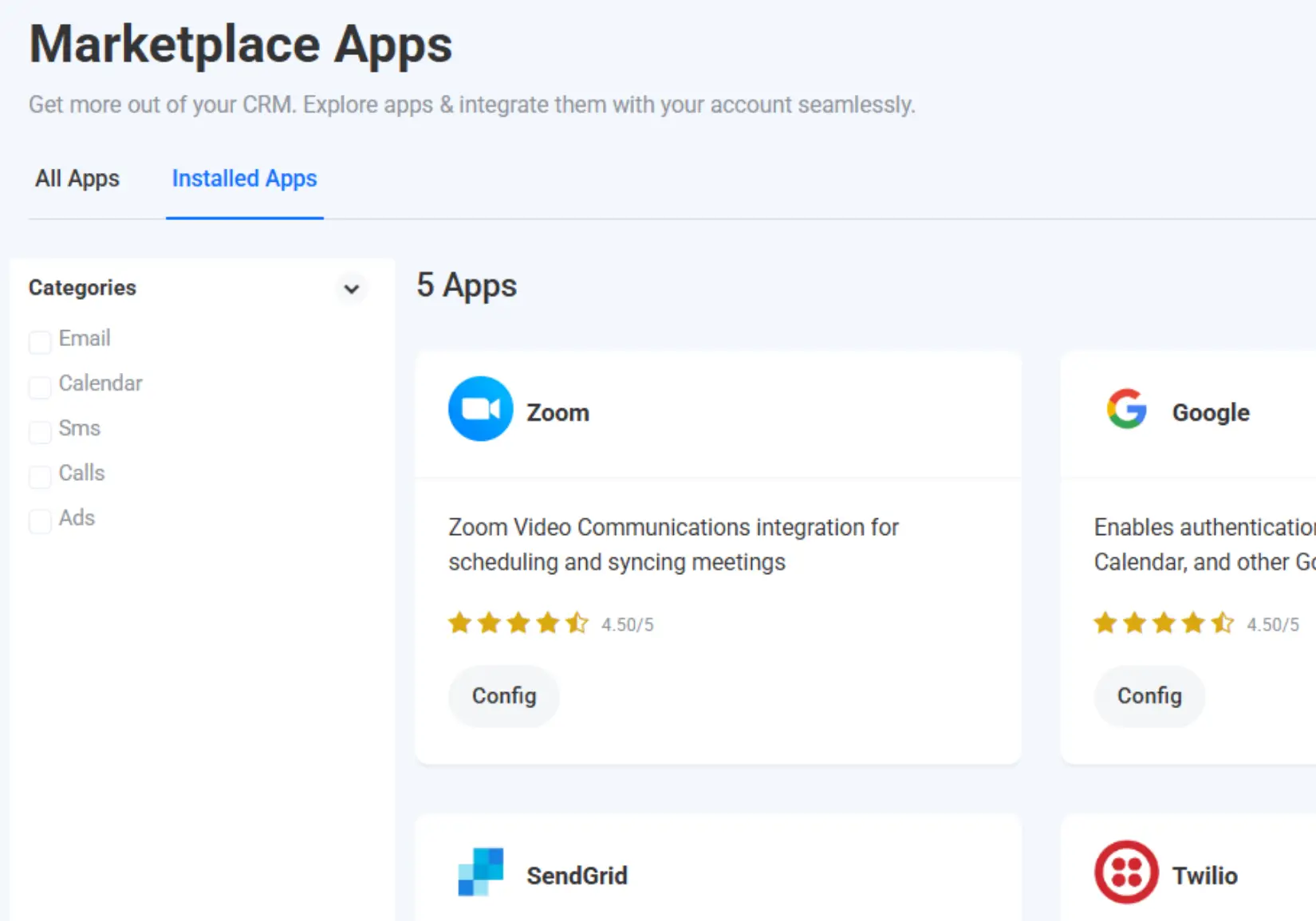Click the Ads category label

pyautogui.click(x=77, y=518)
